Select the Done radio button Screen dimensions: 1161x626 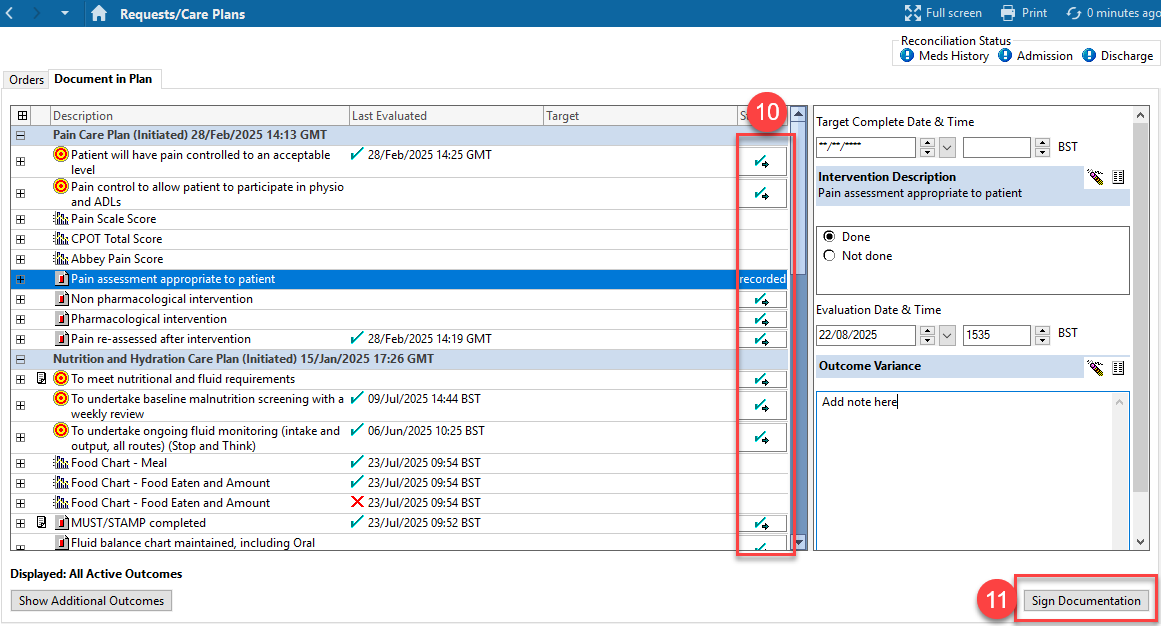tap(829, 236)
